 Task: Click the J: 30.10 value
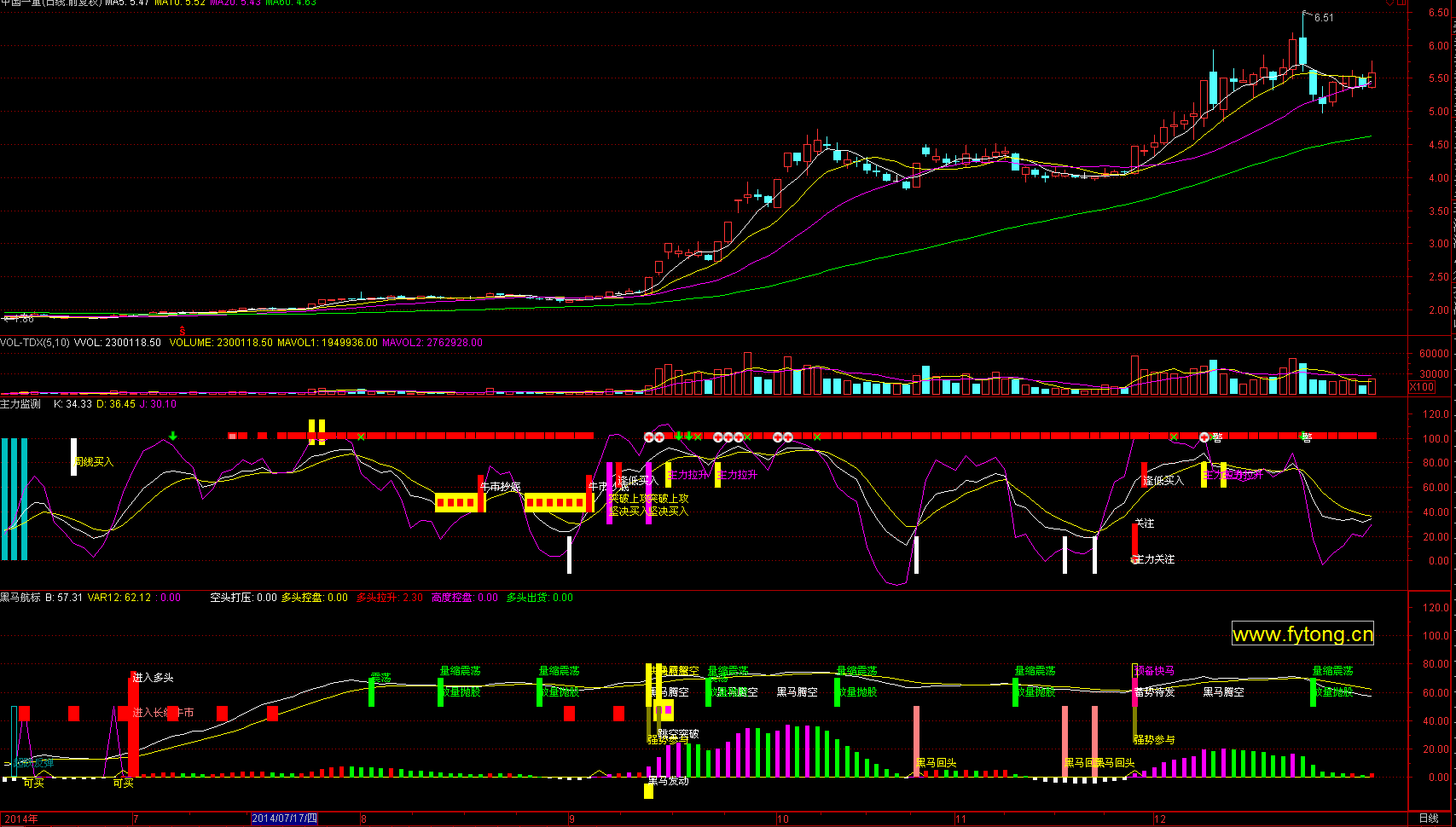(159, 404)
